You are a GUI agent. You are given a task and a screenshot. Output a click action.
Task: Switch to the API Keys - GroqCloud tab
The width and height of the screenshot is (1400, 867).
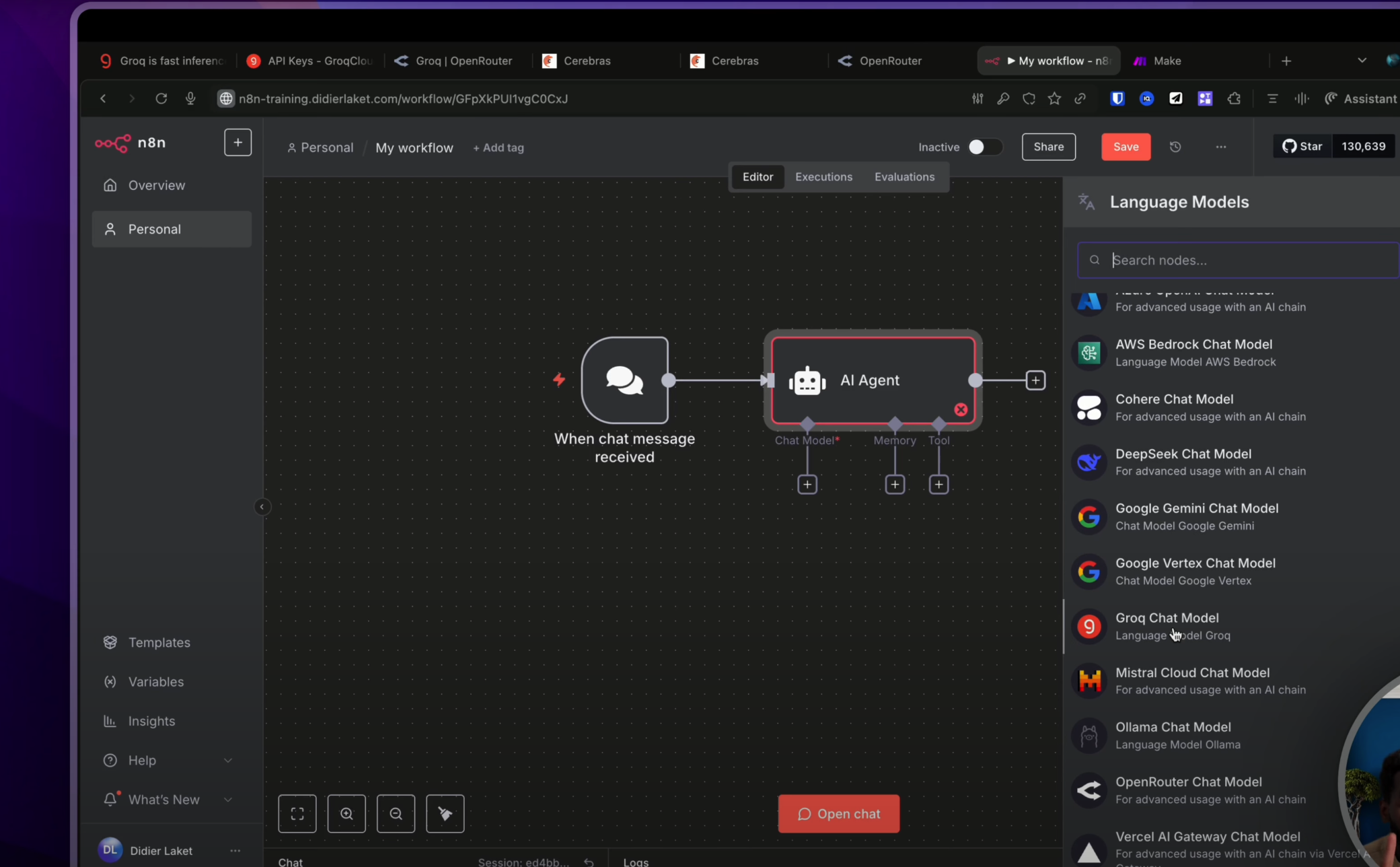310,61
